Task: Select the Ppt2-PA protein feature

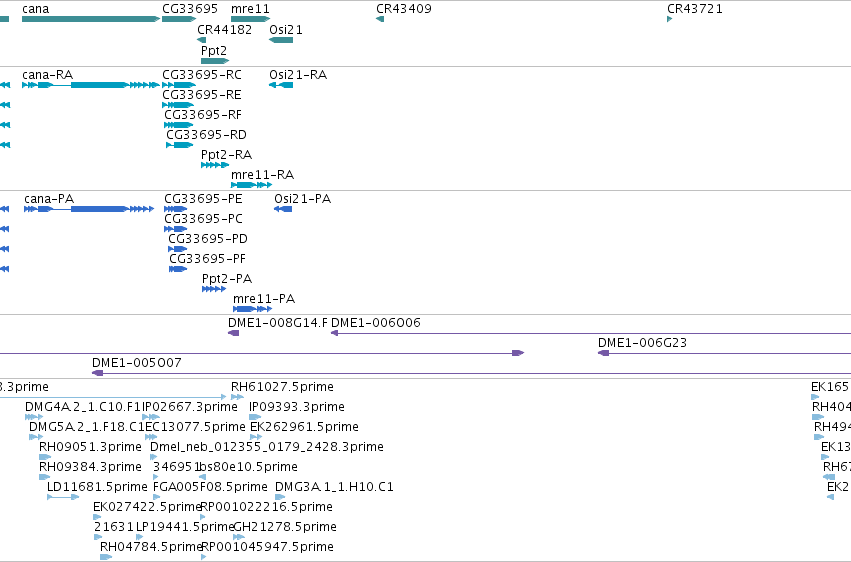Action: (x=214, y=289)
